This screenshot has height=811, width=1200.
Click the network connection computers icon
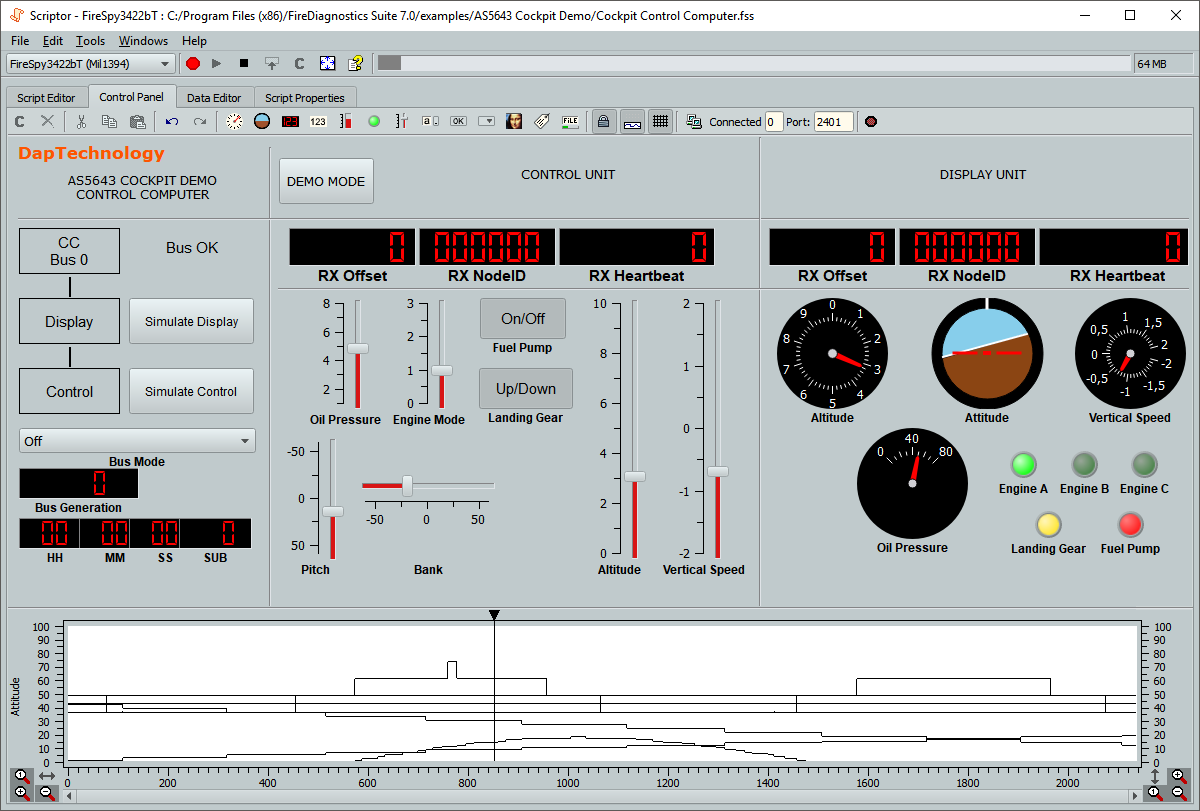click(694, 122)
